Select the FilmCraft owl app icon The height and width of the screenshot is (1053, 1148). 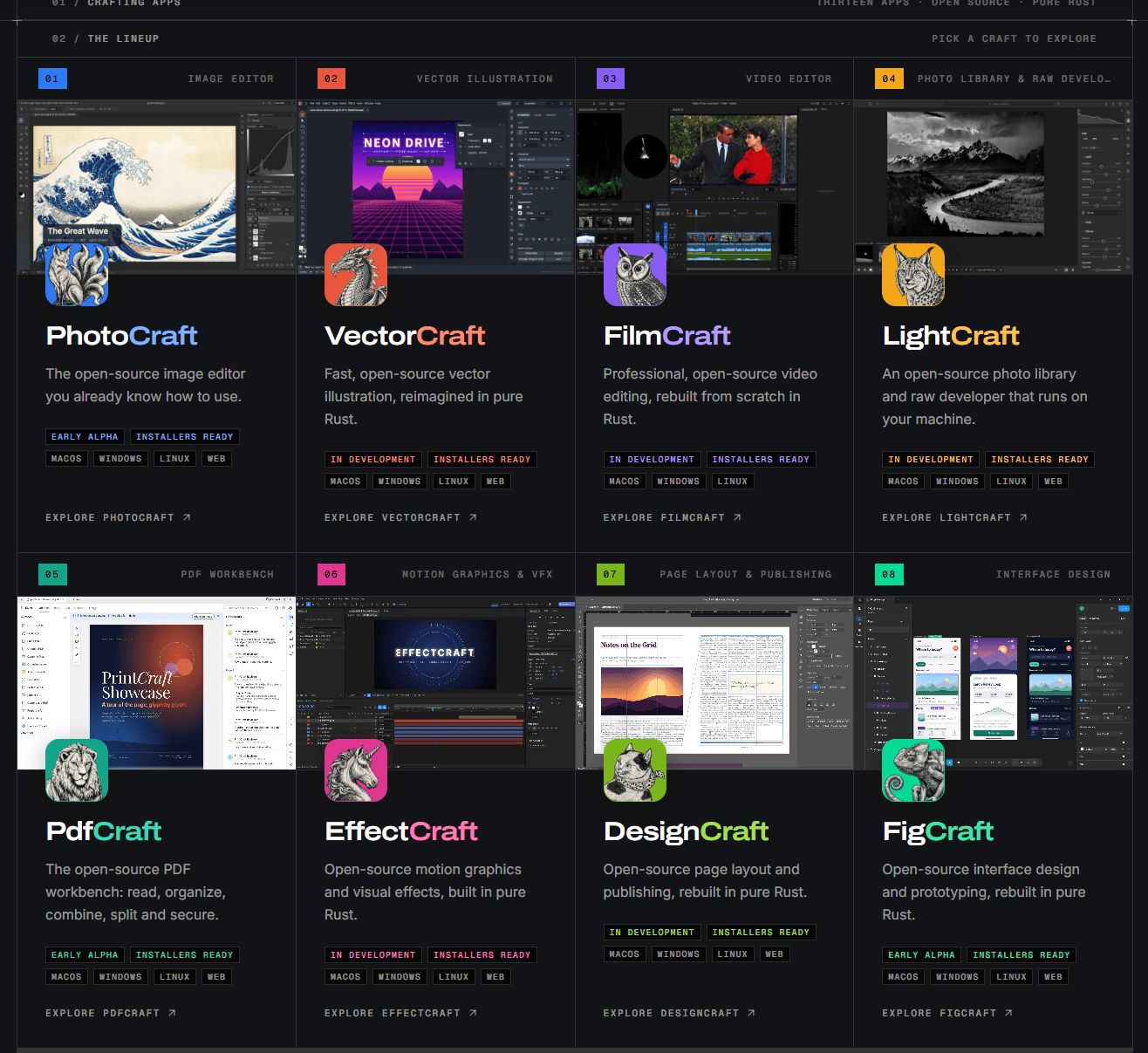tap(635, 275)
